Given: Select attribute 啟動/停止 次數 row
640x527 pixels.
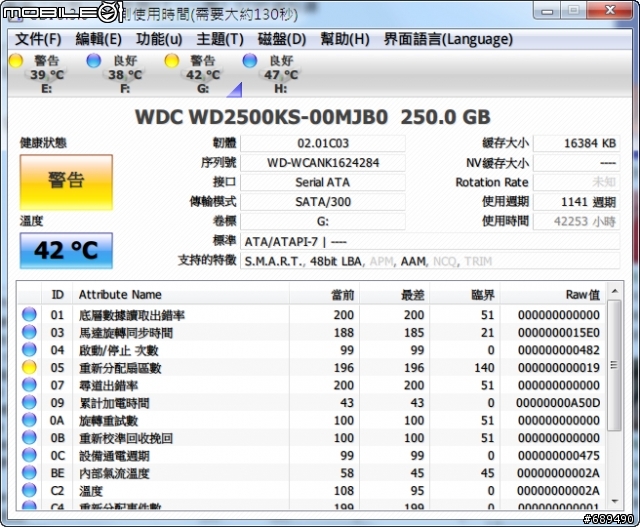Looking at the screenshot, I should click(x=311, y=350).
